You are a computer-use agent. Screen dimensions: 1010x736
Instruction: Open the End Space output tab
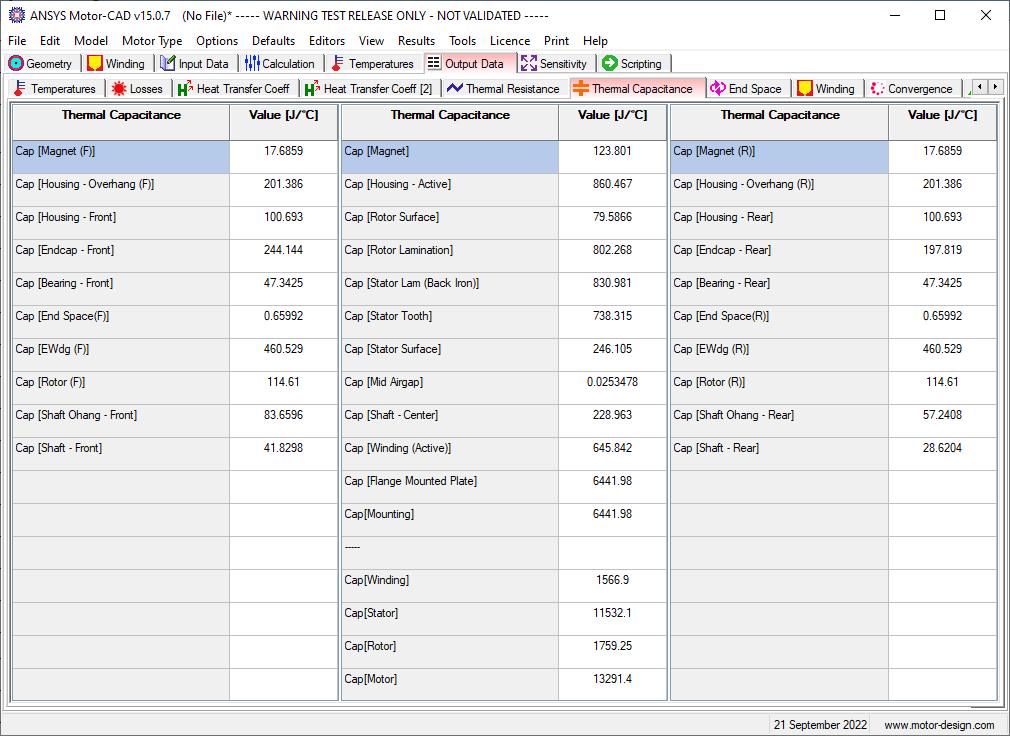pos(746,89)
